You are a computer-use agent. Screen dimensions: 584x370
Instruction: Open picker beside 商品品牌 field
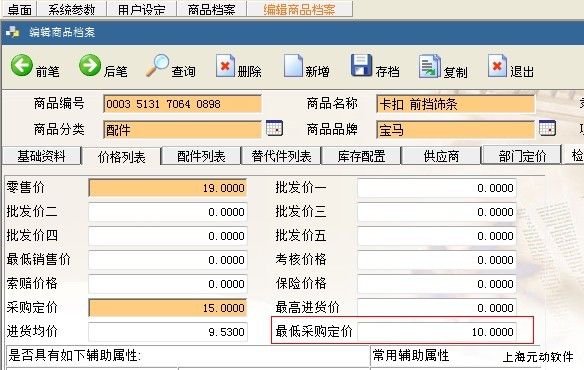(x=548, y=128)
